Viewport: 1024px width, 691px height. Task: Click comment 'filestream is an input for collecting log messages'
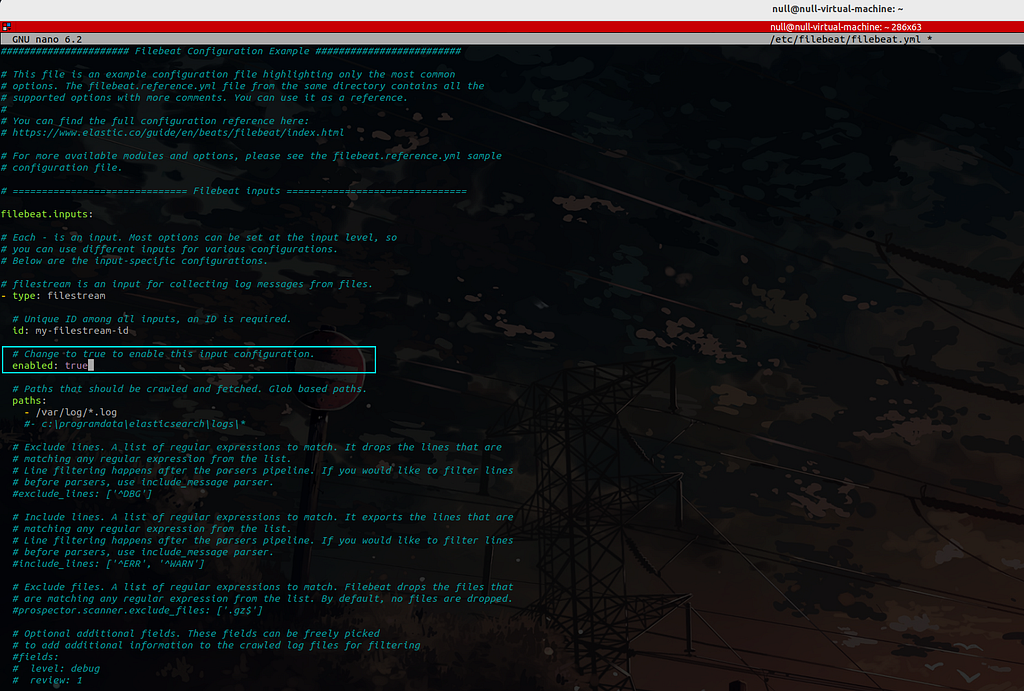(x=187, y=284)
